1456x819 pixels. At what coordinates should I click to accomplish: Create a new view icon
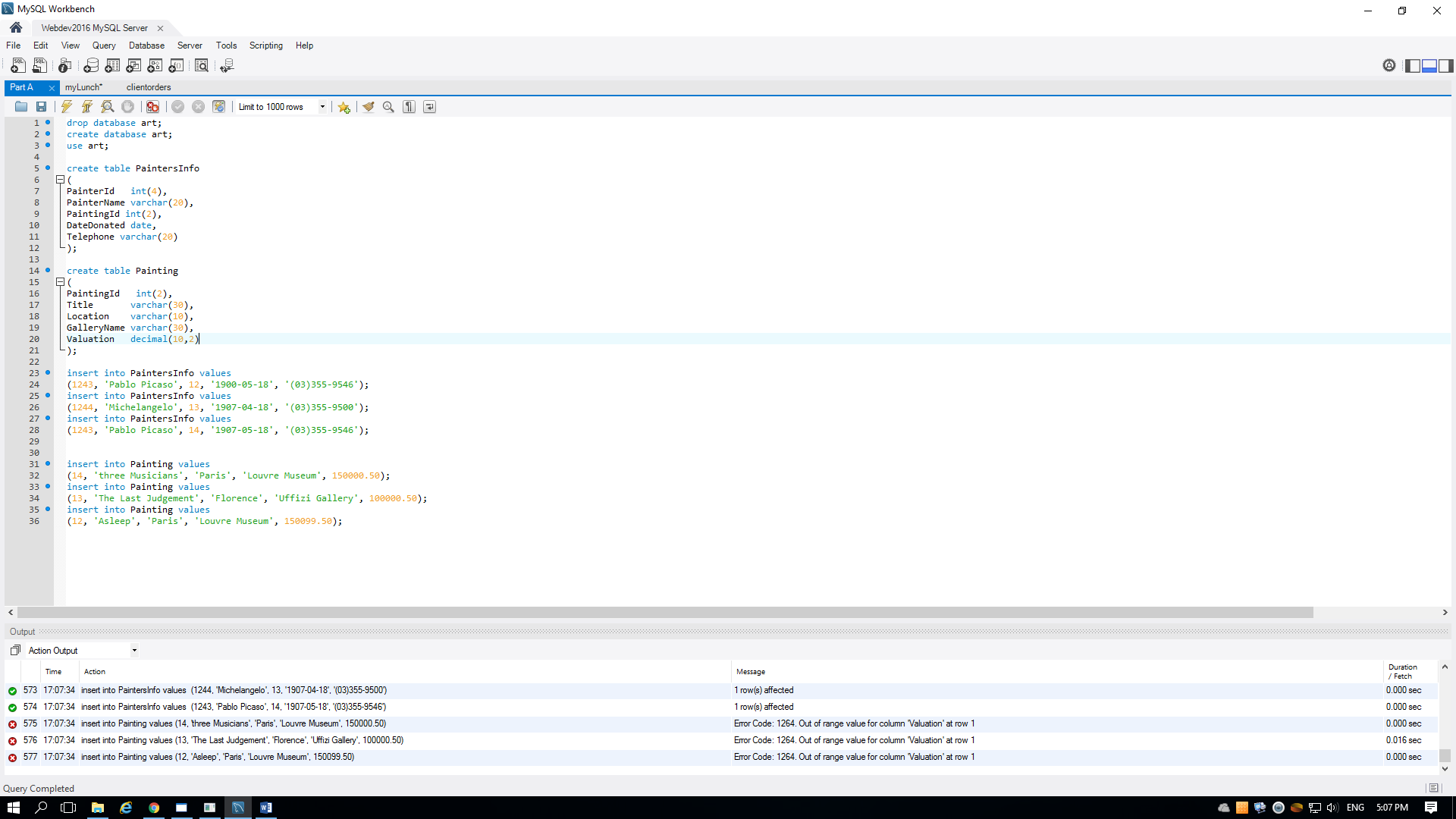click(x=133, y=66)
